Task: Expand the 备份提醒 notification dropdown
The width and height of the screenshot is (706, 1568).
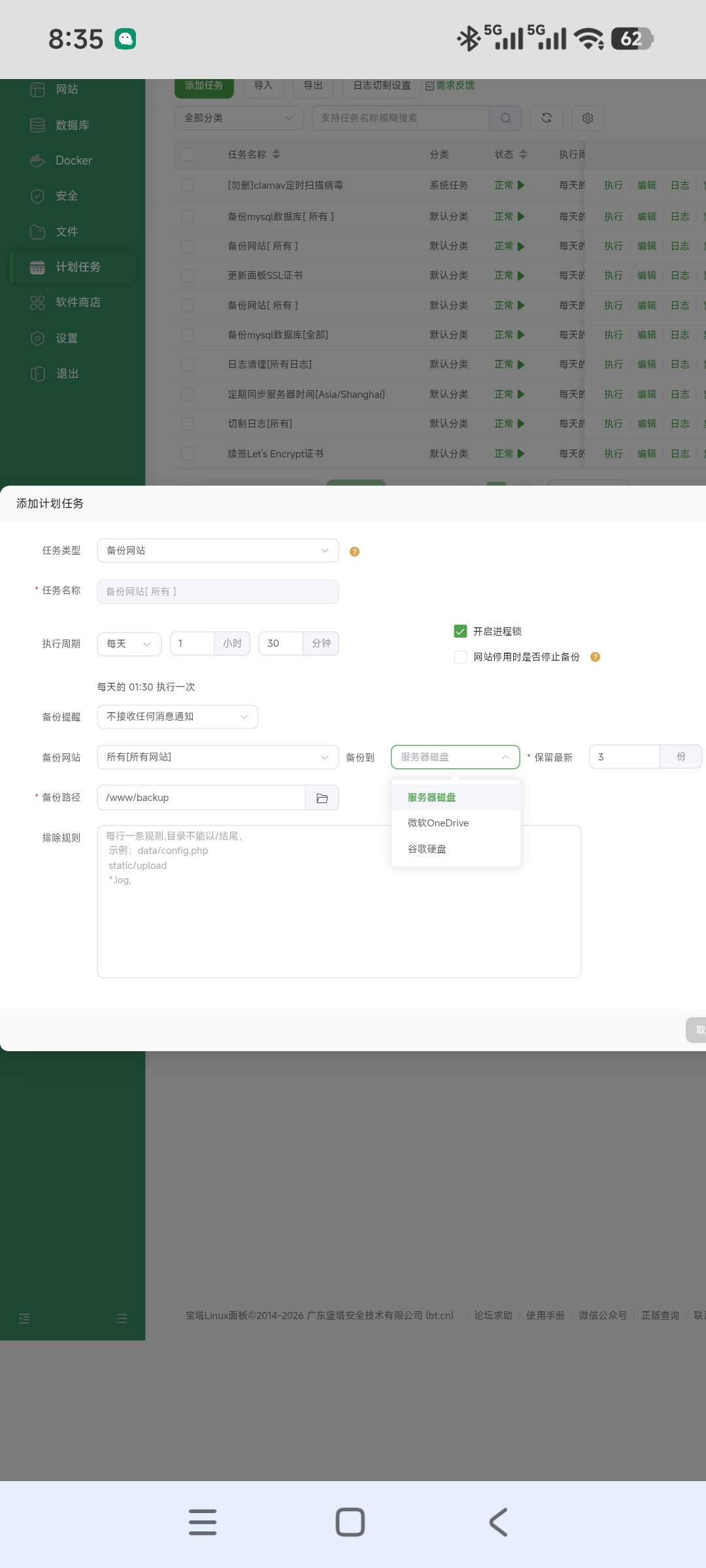Action: pos(177,717)
